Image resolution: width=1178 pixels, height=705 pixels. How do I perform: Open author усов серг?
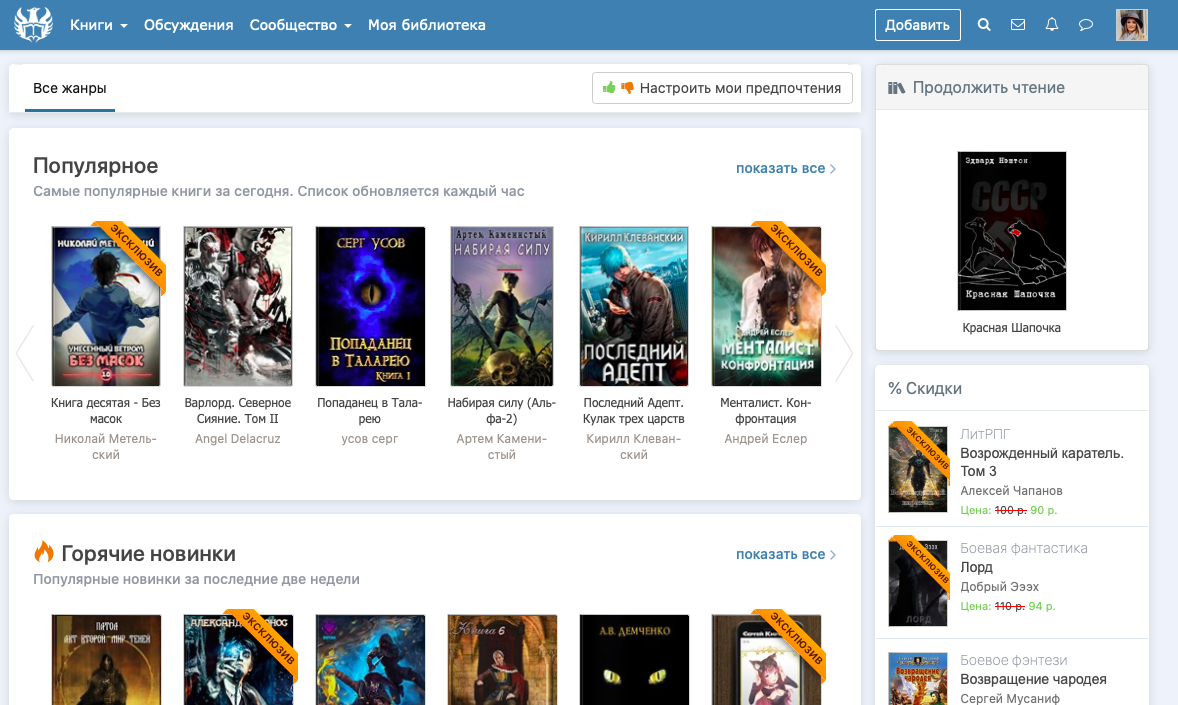point(370,438)
